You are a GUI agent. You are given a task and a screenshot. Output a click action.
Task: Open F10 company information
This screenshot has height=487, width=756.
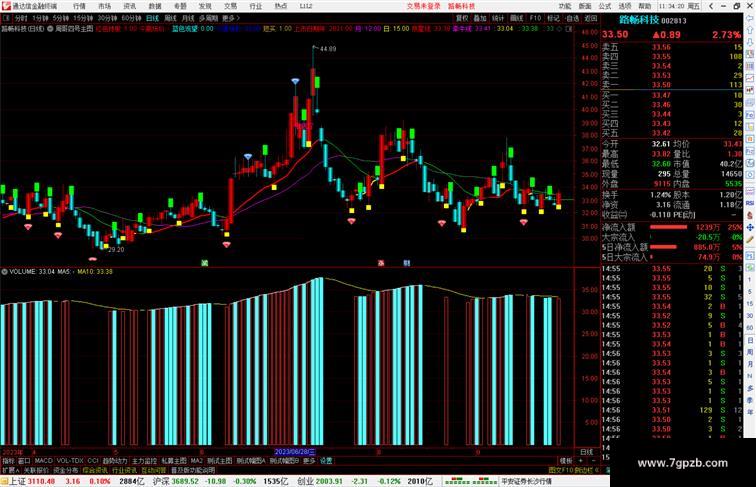pyautogui.click(x=535, y=18)
